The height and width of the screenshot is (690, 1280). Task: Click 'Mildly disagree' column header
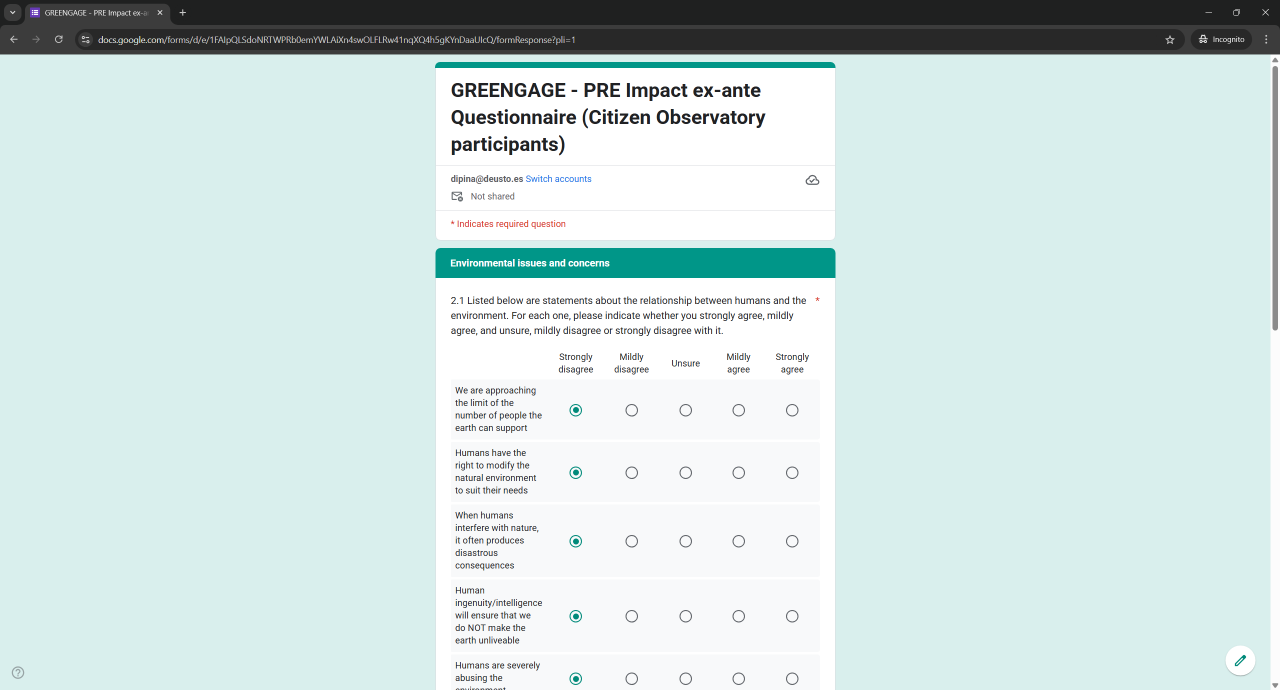point(632,363)
